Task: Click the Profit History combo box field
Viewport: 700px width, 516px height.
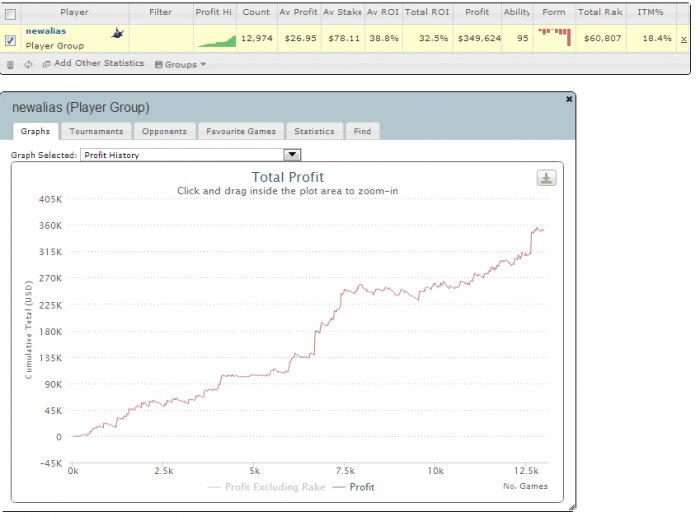Action: pyautogui.click(x=191, y=155)
